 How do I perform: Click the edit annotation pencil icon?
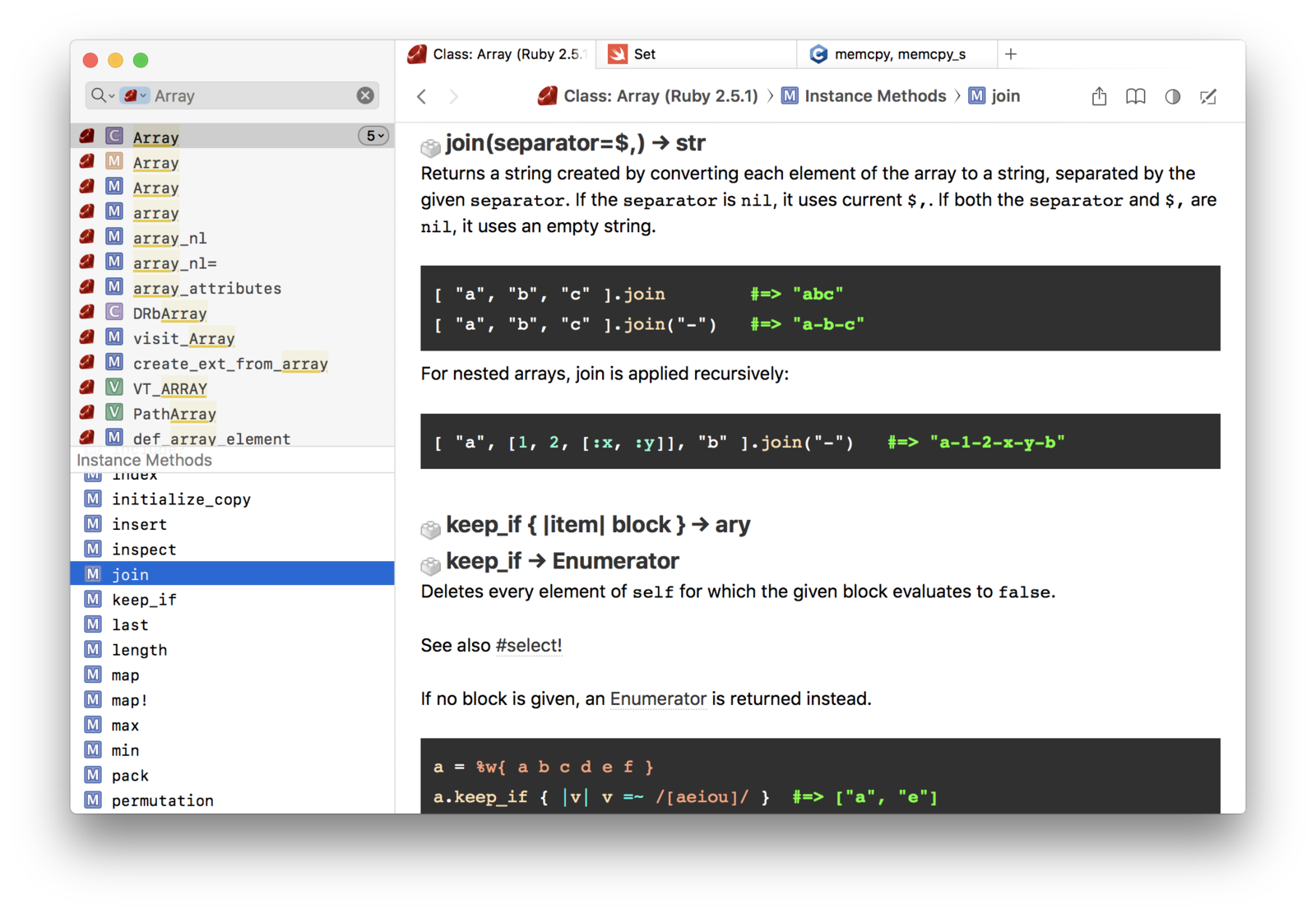click(x=1208, y=96)
